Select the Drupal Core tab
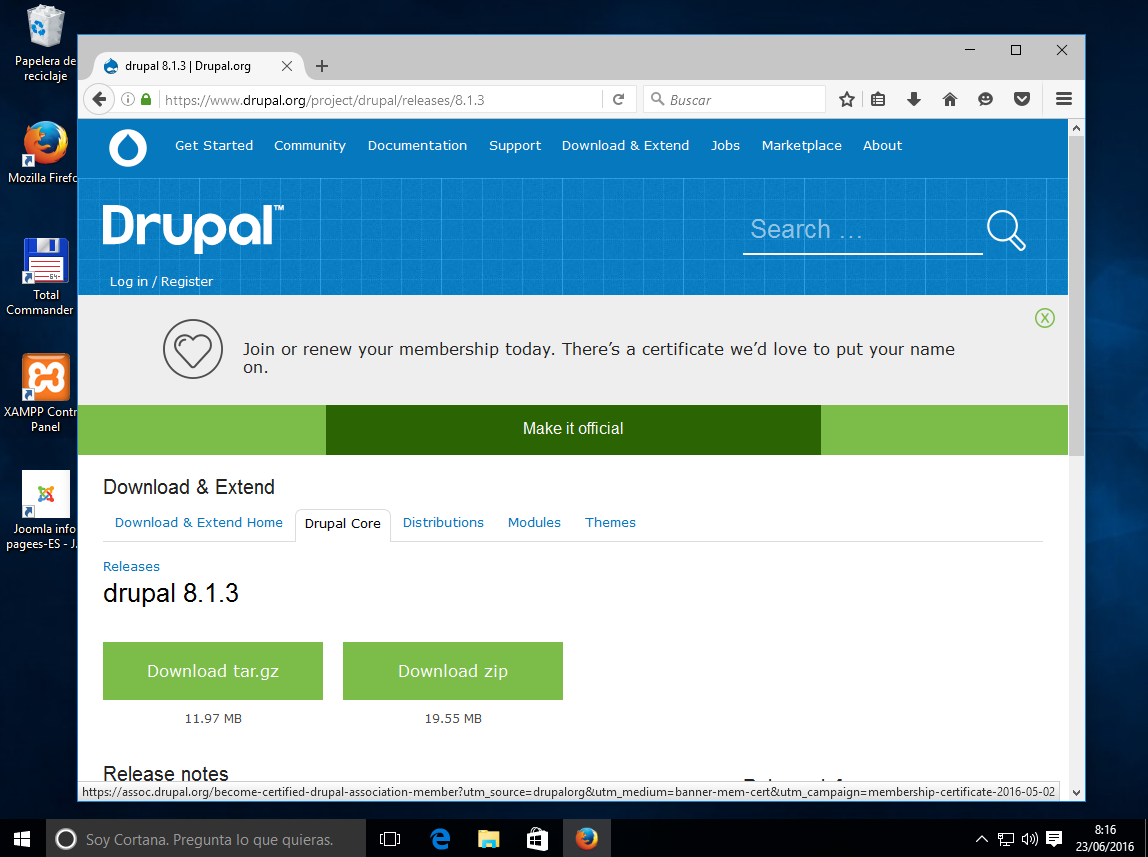1148x857 pixels. [x=343, y=524]
